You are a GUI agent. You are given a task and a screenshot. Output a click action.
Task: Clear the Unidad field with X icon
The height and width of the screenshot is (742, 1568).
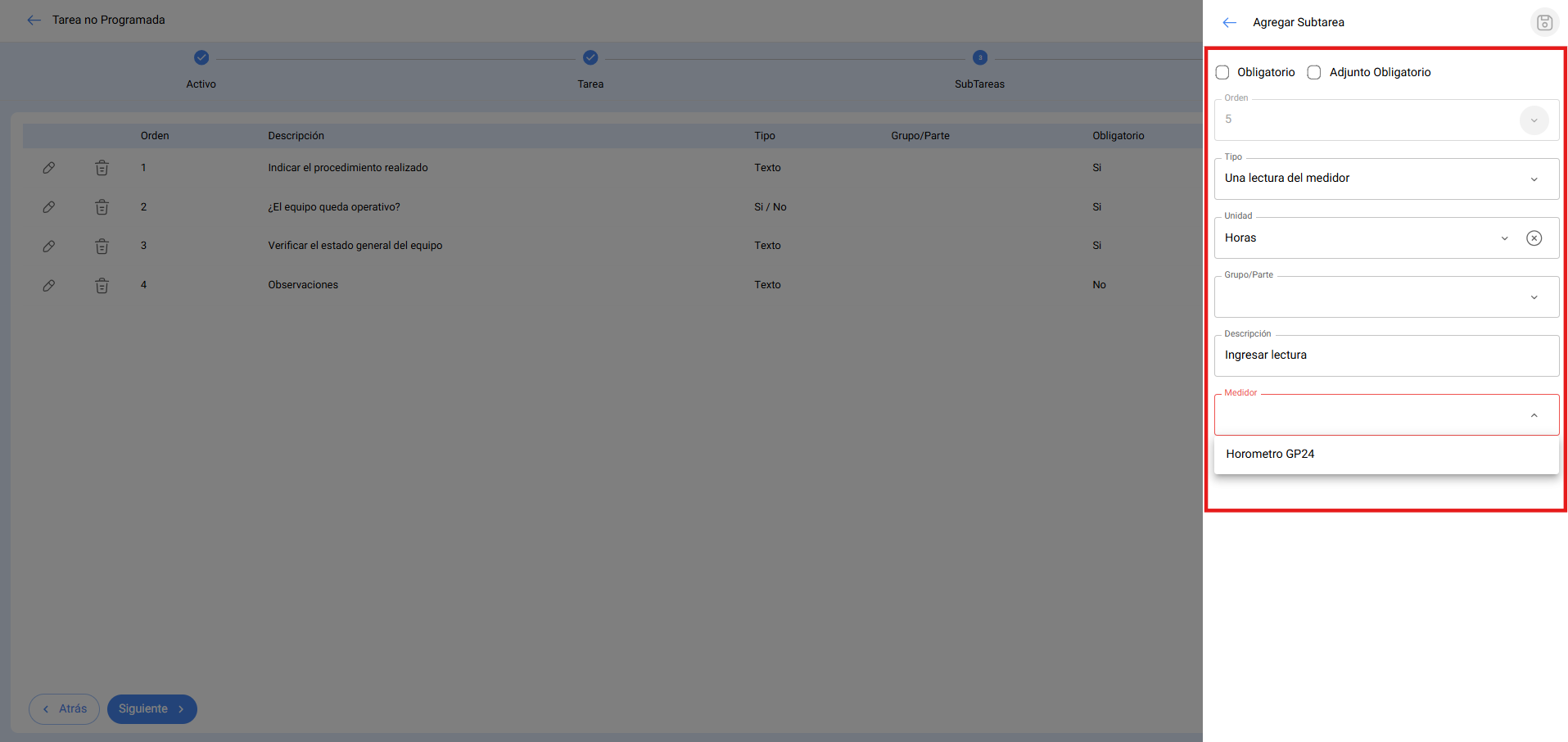point(1534,238)
